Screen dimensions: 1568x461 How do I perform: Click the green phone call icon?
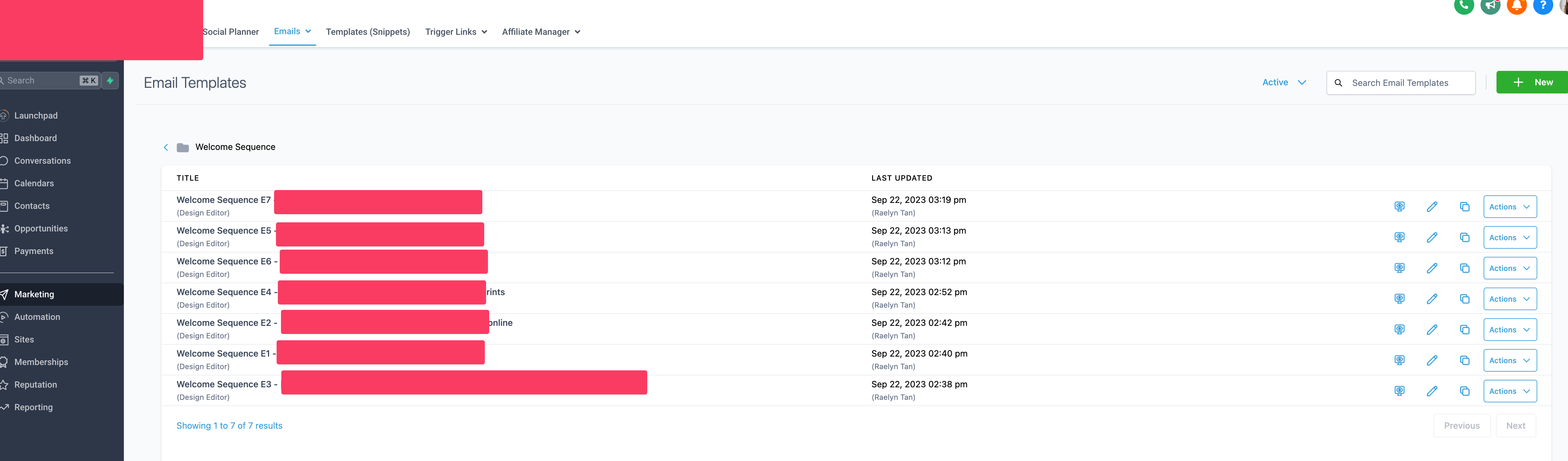coord(1464,5)
